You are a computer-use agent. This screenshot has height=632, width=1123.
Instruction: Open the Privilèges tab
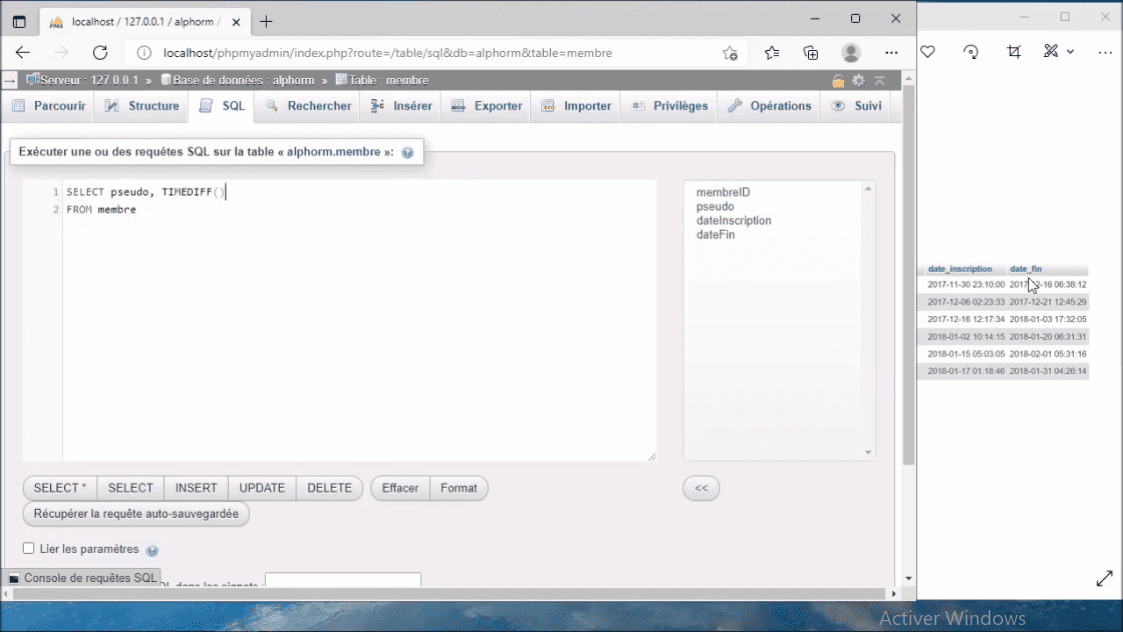(x=670, y=106)
